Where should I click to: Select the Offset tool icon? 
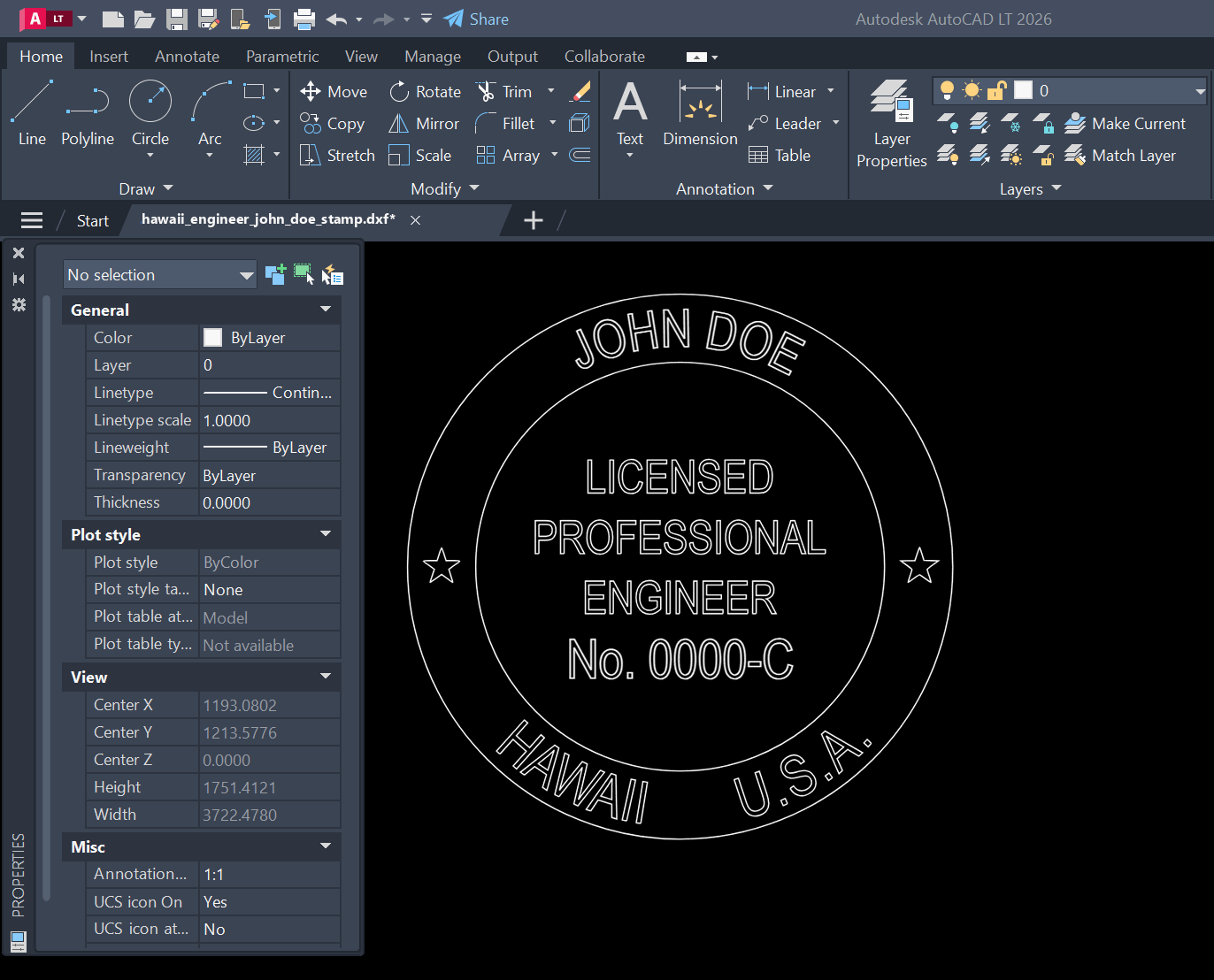click(580, 156)
